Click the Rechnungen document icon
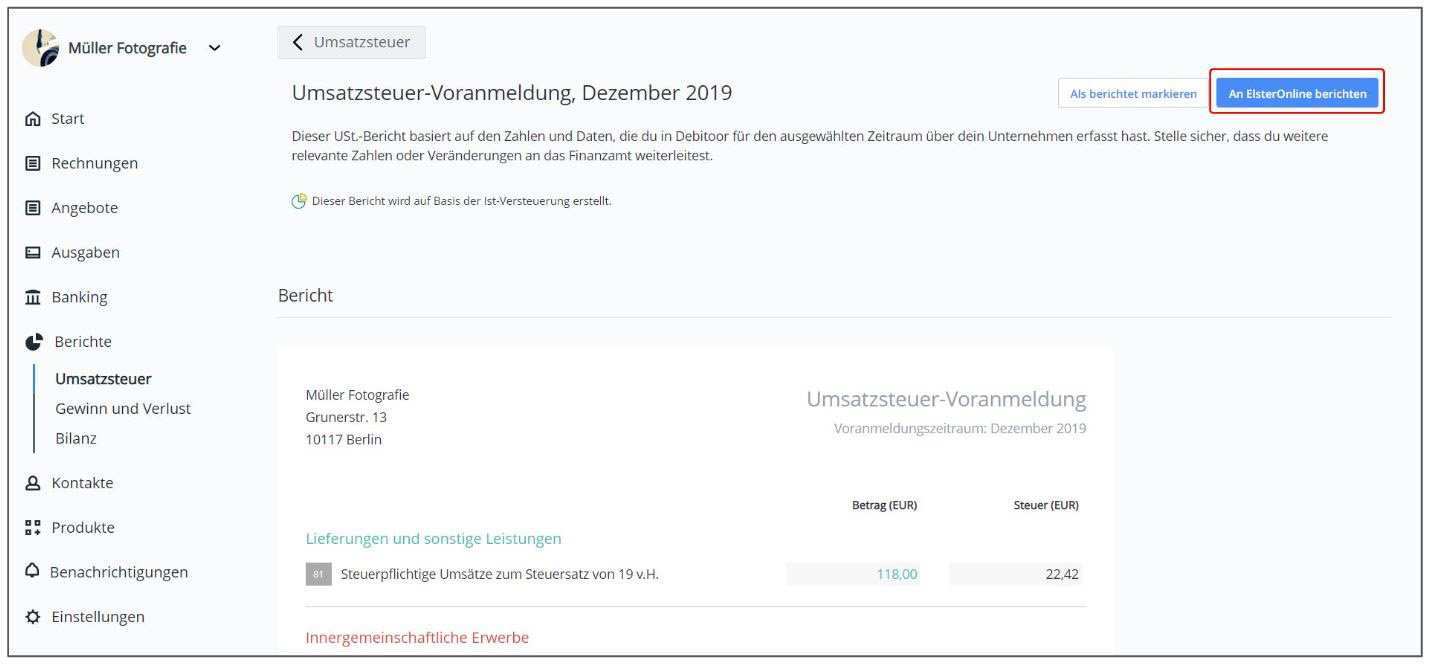 click(x=34, y=163)
